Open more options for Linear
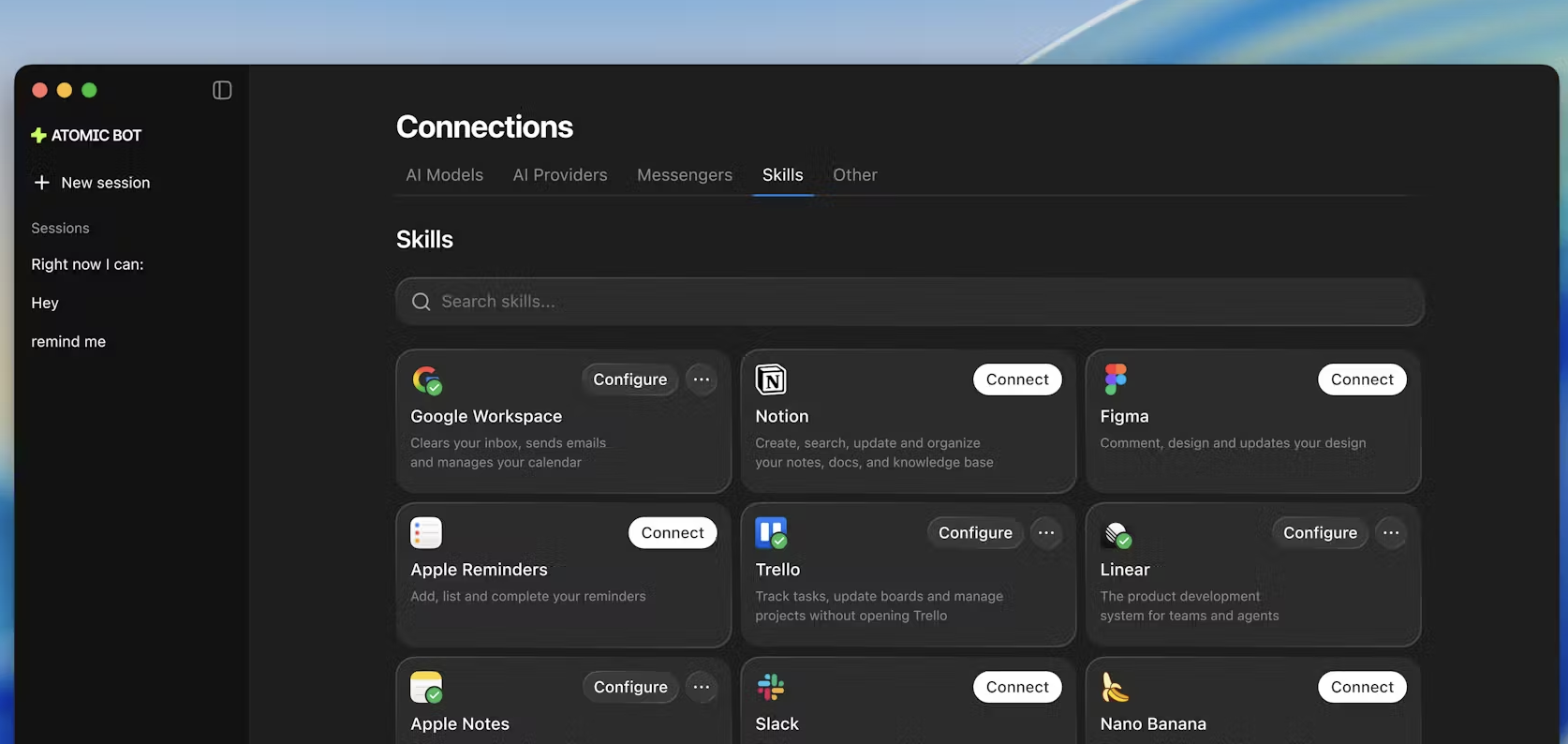The image size is (1568, 744). [1391, 532]
